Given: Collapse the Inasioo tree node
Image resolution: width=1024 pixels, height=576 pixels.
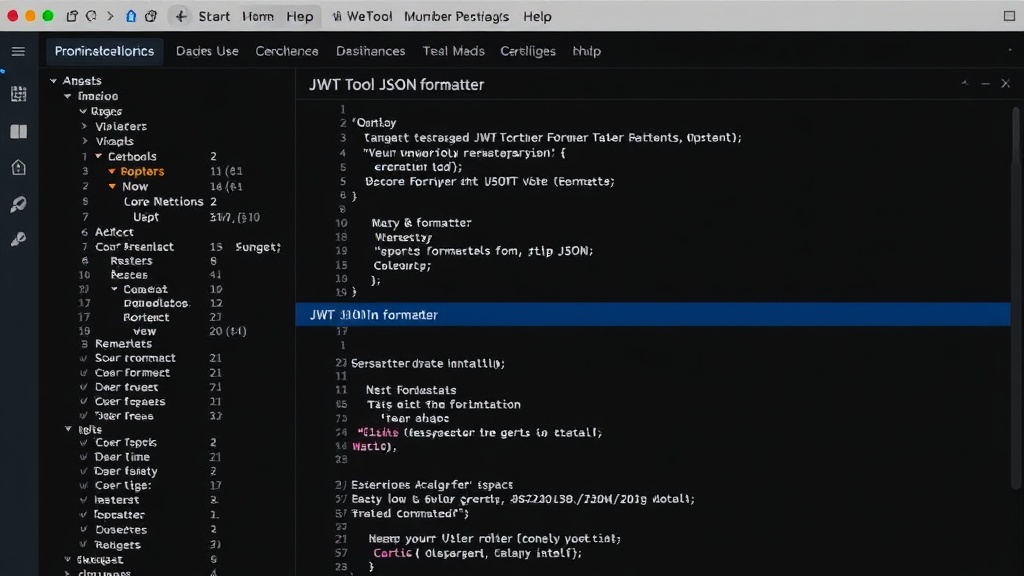Looking at the screenshot, I should click(x=68, y=96).
